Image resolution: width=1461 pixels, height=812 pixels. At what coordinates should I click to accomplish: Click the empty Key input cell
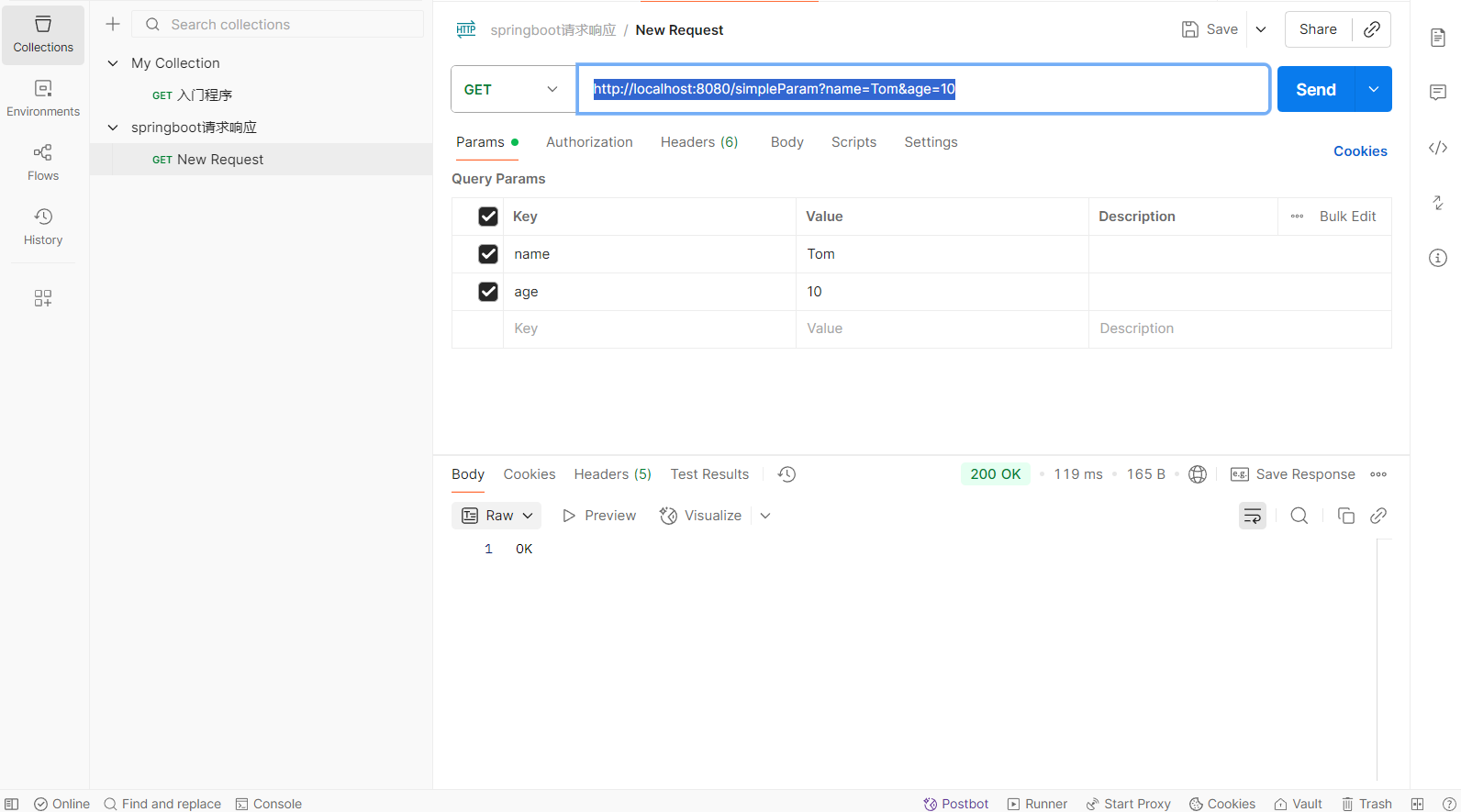click(x=650, y=328)
